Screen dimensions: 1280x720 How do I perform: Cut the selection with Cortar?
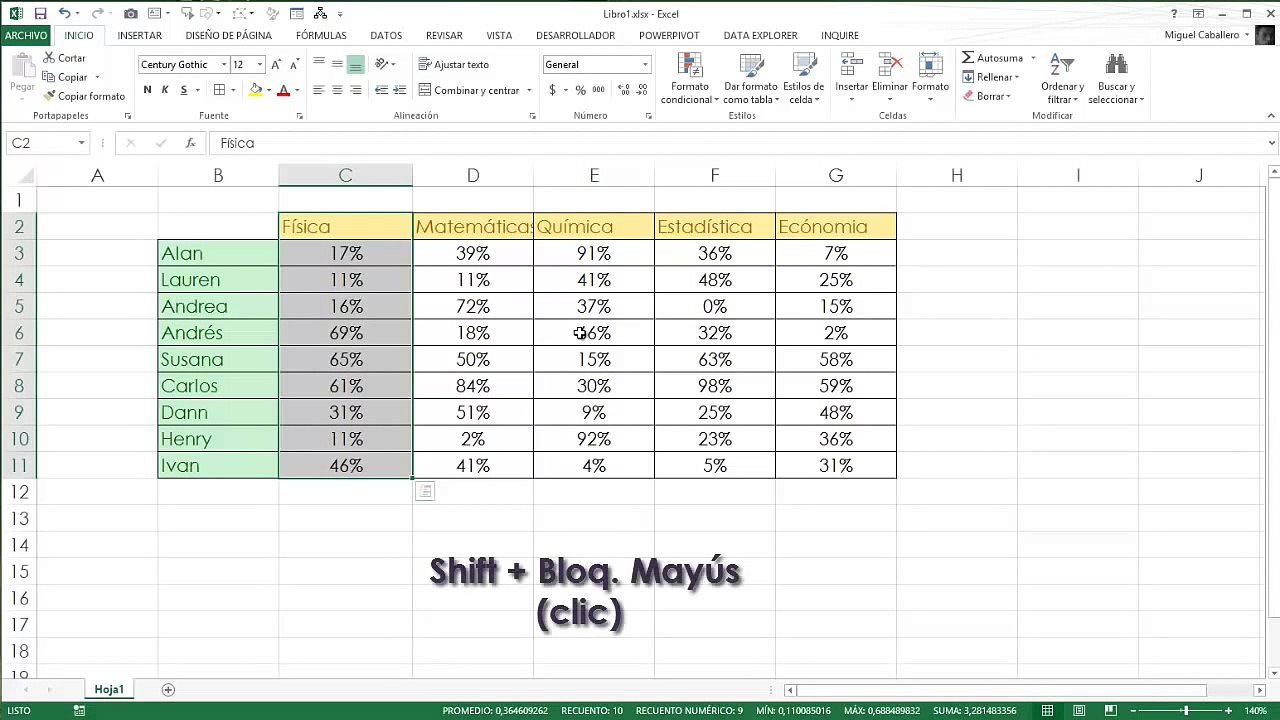[x=64, y=58]
